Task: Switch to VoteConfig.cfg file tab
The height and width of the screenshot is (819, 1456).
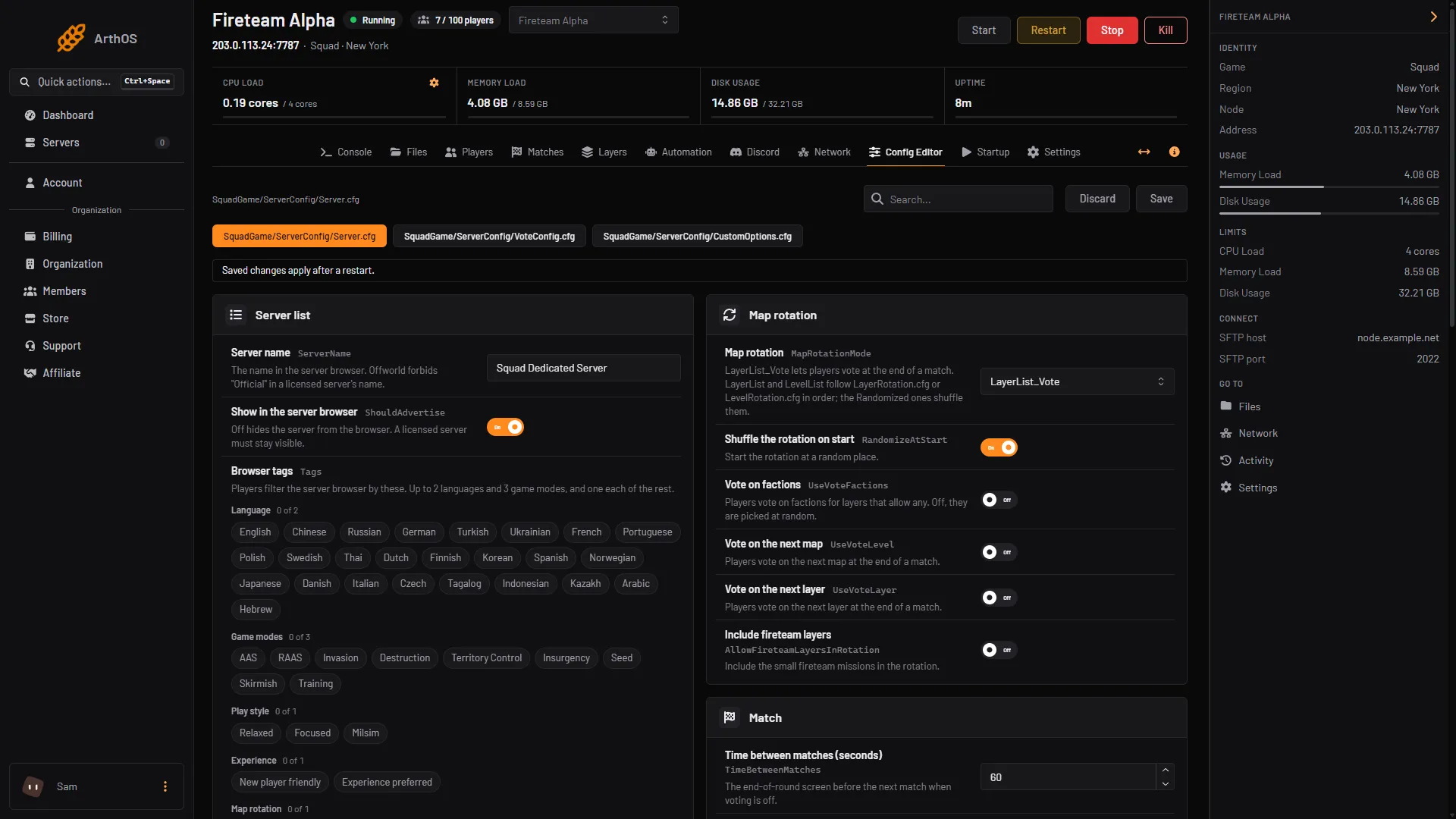Action: click(489, 237)
